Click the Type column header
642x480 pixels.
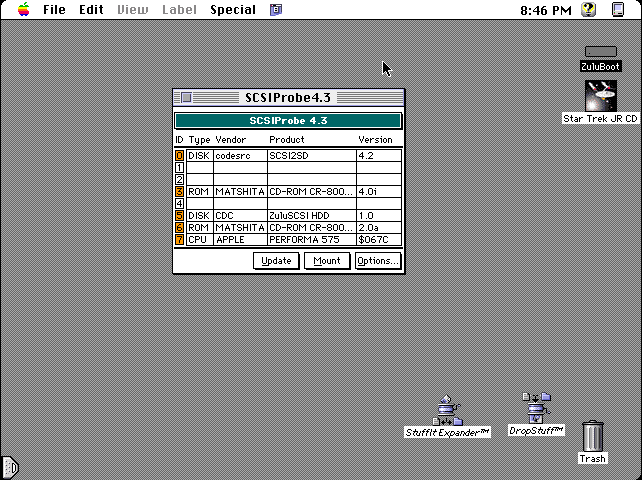pyautogui.click(x=199, y=140)
